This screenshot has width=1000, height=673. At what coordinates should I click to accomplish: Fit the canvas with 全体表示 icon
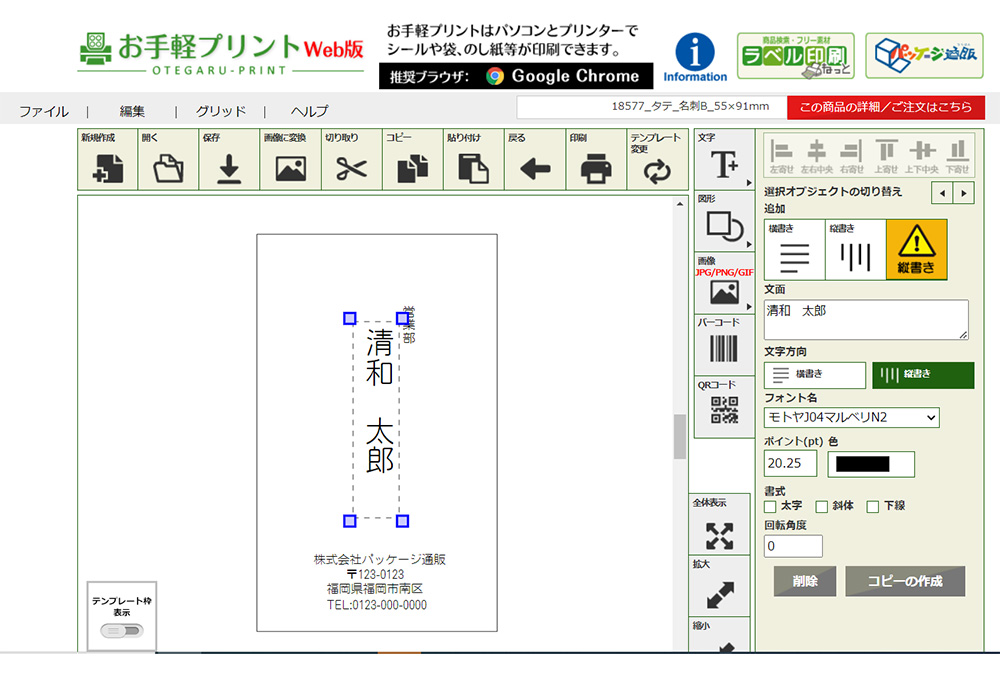(720, 535)
